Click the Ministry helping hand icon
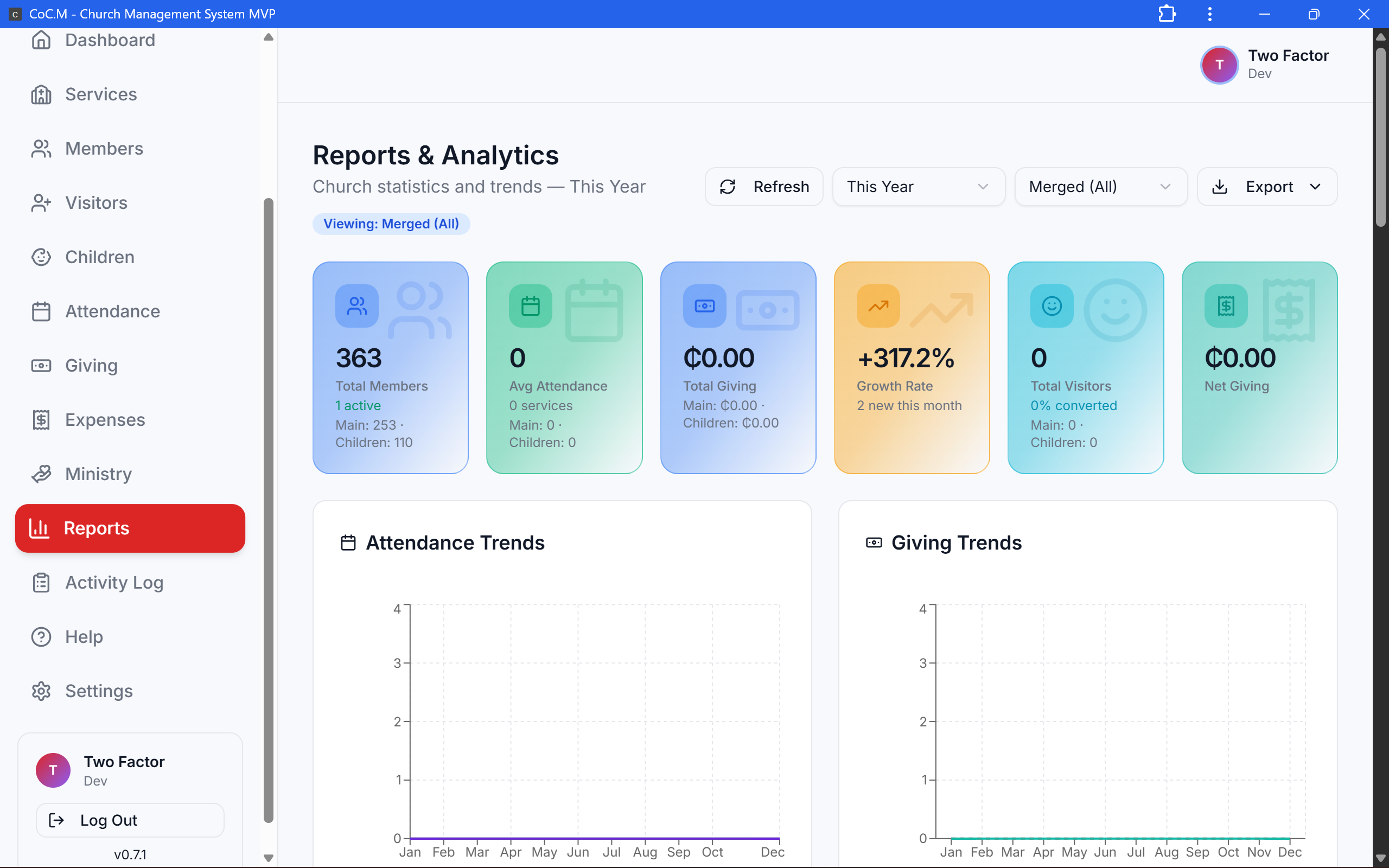Screen dimensions: 1389x868 click(x=41, y=474)
